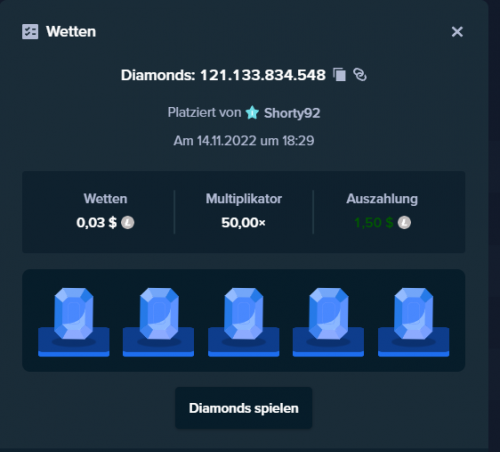Click the date 14.11.2022 um 18:29

[x=255, y=141]
